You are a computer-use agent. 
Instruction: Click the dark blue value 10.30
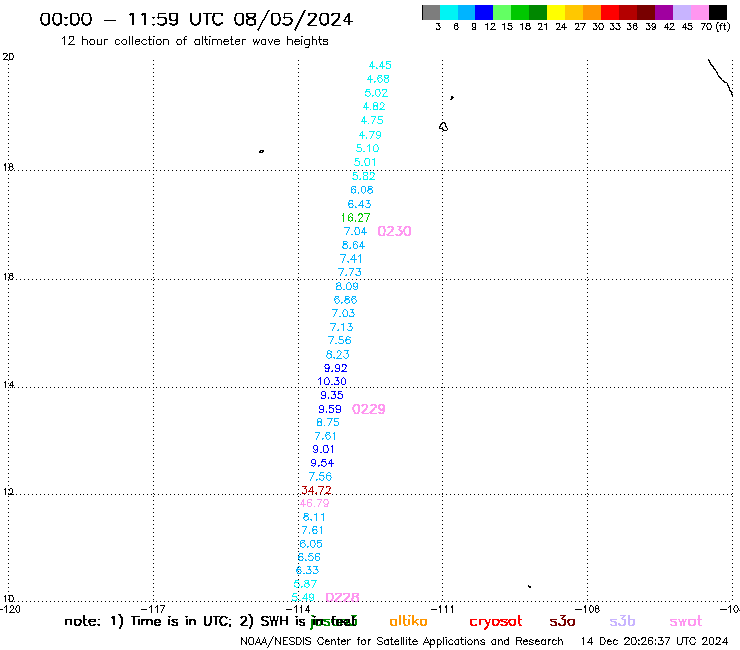click(332, 381)
